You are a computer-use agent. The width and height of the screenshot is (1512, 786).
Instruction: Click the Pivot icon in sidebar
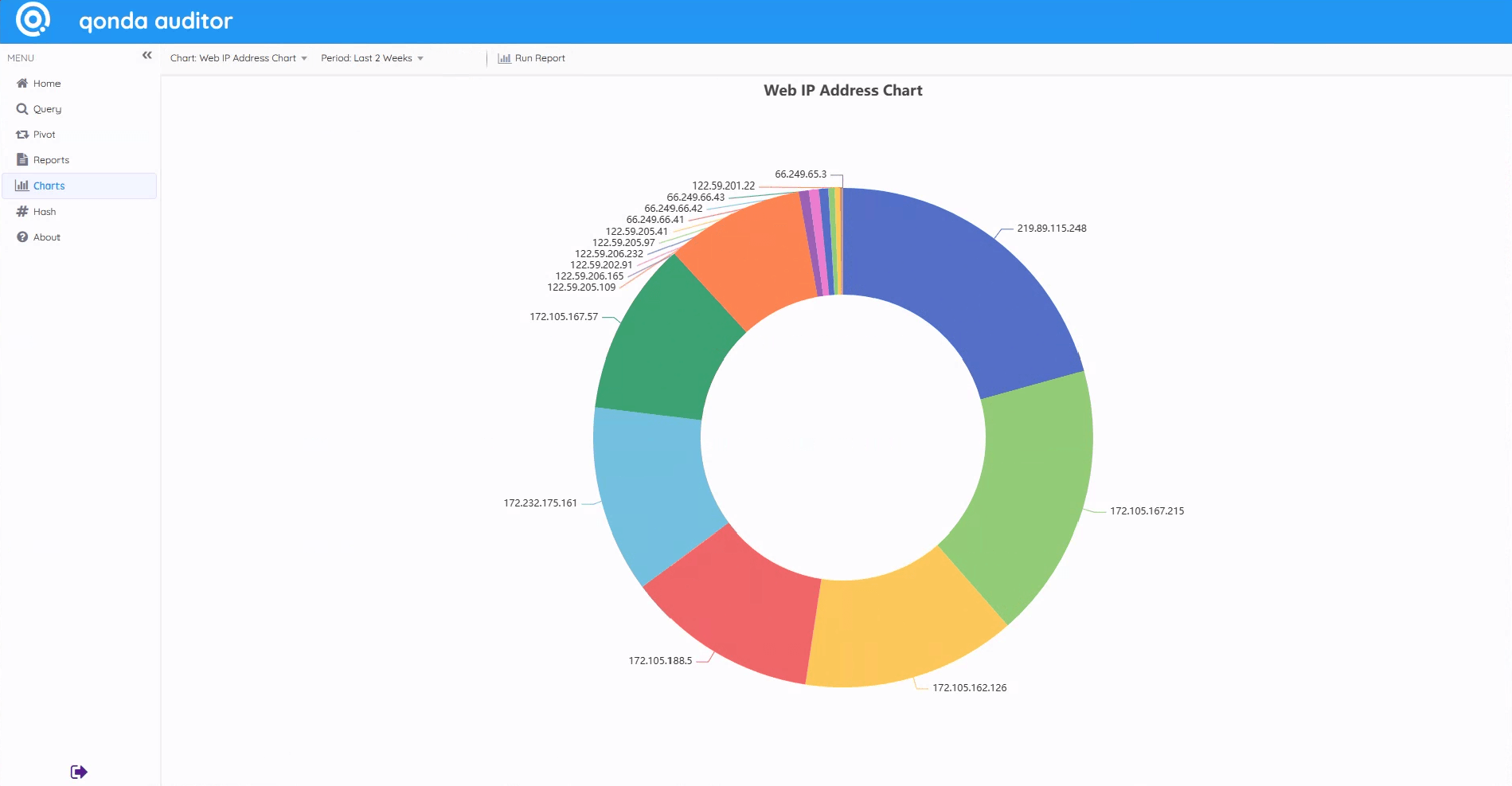(x=22, y=134)
